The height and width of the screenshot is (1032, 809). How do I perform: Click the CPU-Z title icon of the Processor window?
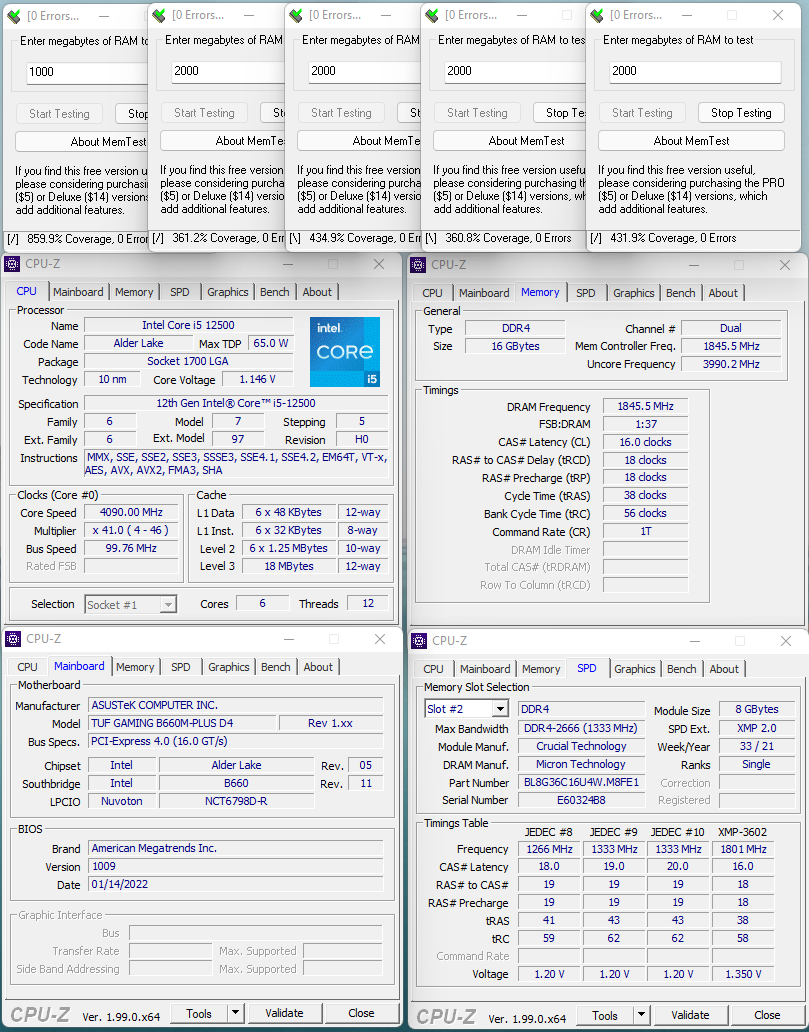(x=12, y=265)
